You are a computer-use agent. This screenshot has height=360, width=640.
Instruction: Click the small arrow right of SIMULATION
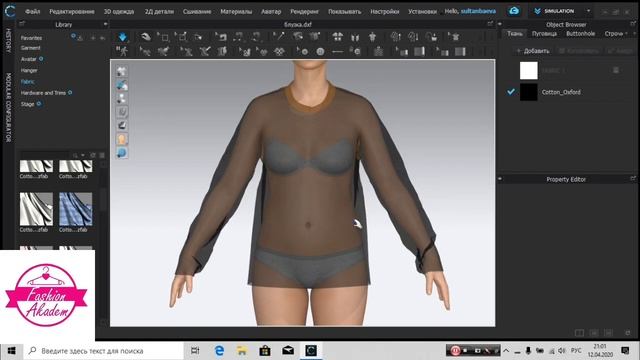[588, 11]
